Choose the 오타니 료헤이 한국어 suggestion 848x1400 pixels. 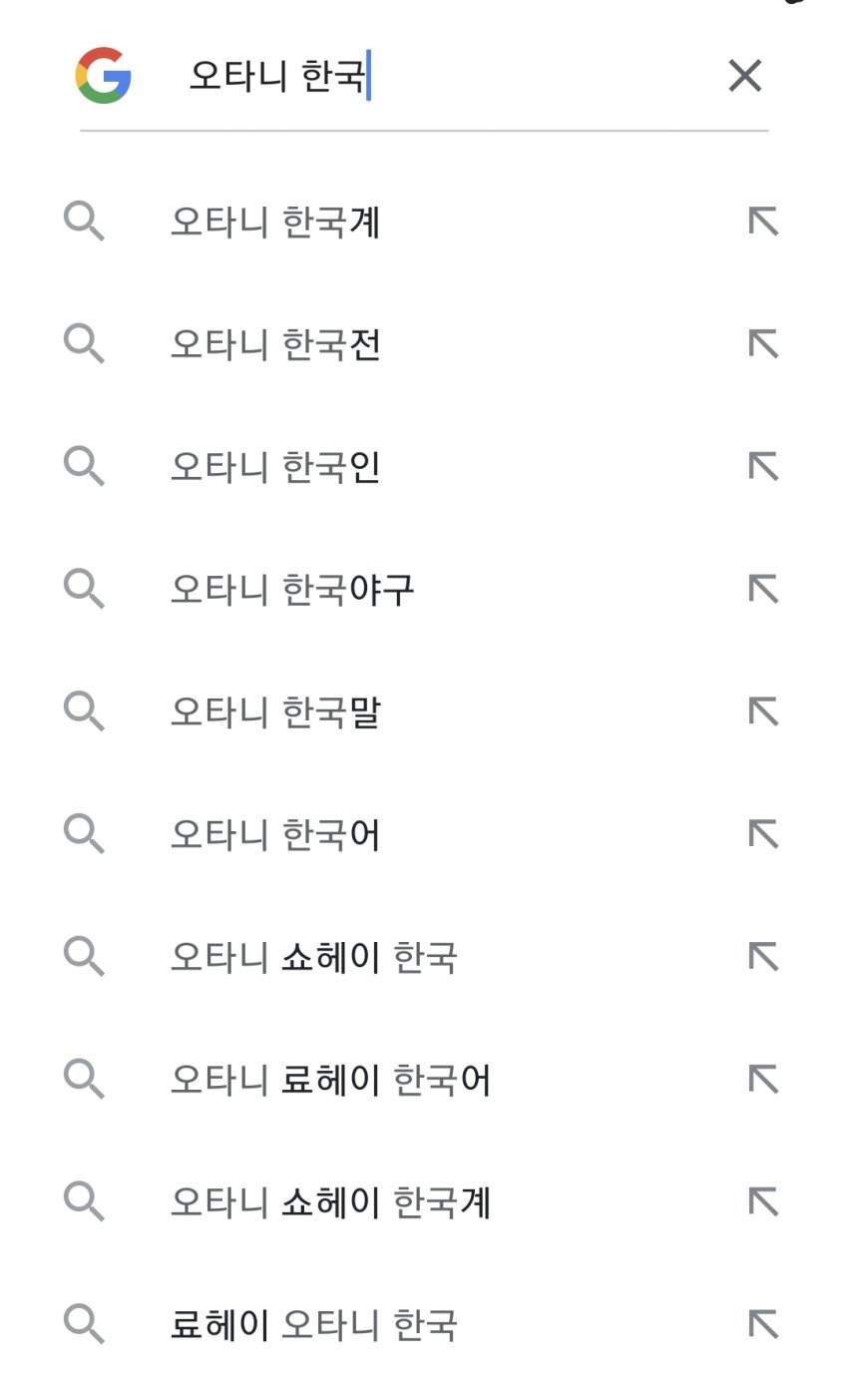330,1080
